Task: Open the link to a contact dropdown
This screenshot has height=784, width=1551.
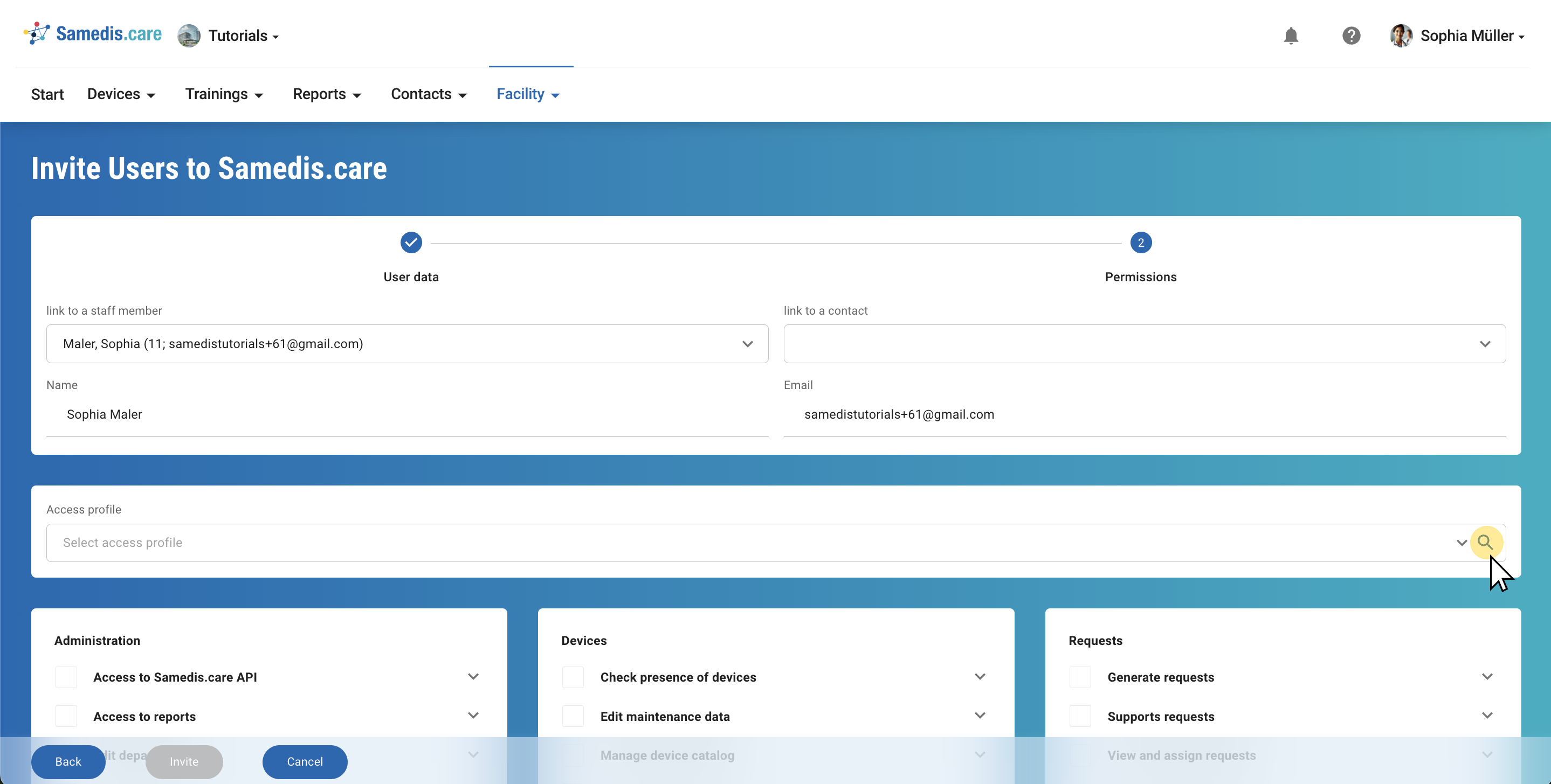Action: pos(1144,344)
